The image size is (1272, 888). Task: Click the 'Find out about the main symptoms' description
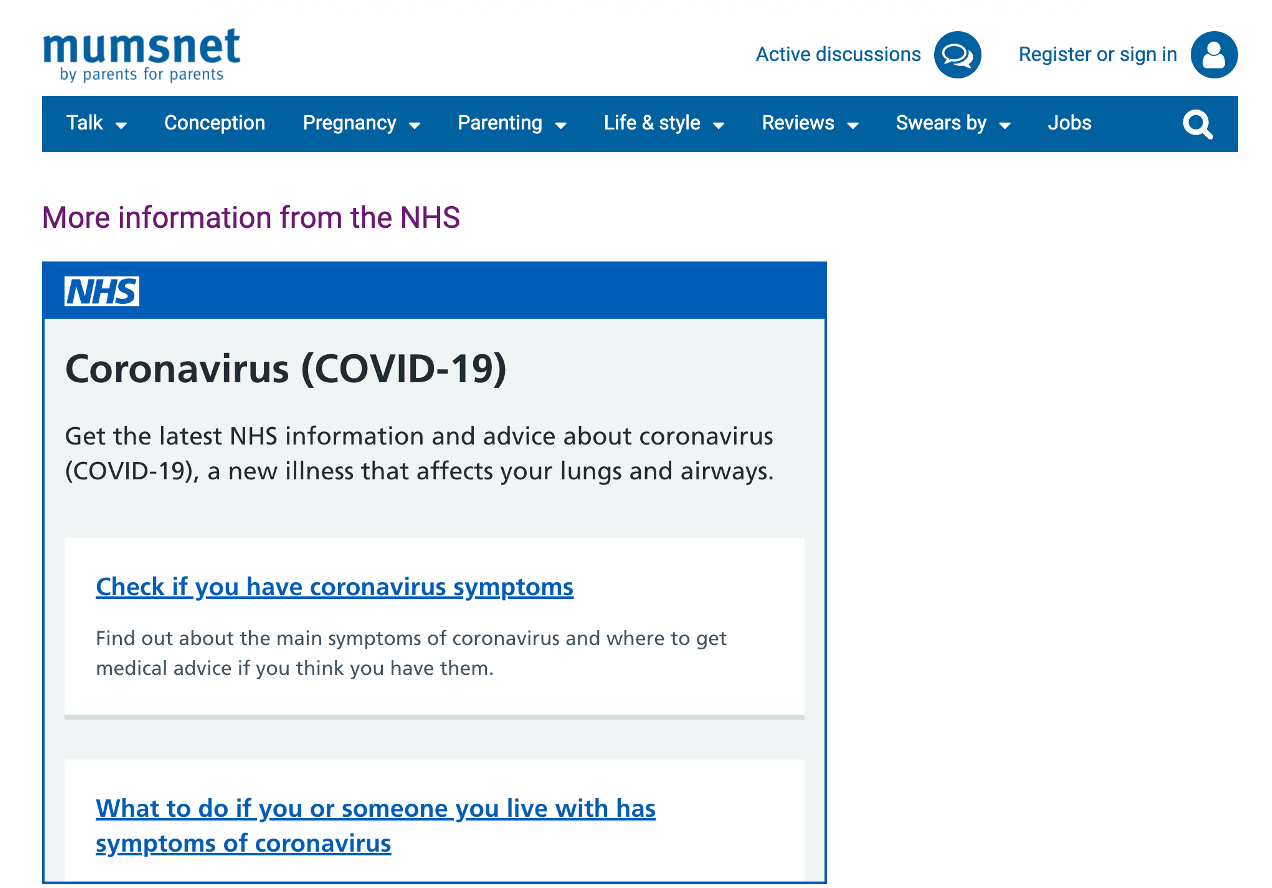tap(411, 653)
